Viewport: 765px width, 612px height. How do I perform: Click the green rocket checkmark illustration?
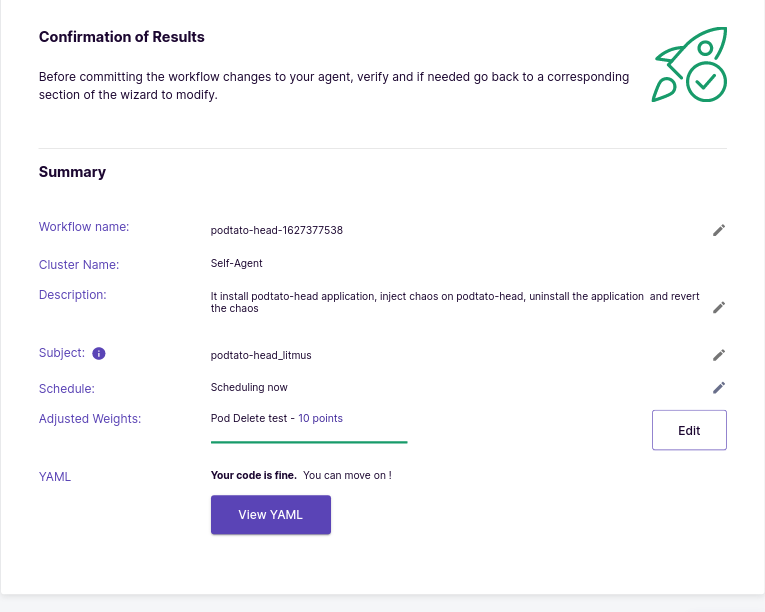(689, 64)
